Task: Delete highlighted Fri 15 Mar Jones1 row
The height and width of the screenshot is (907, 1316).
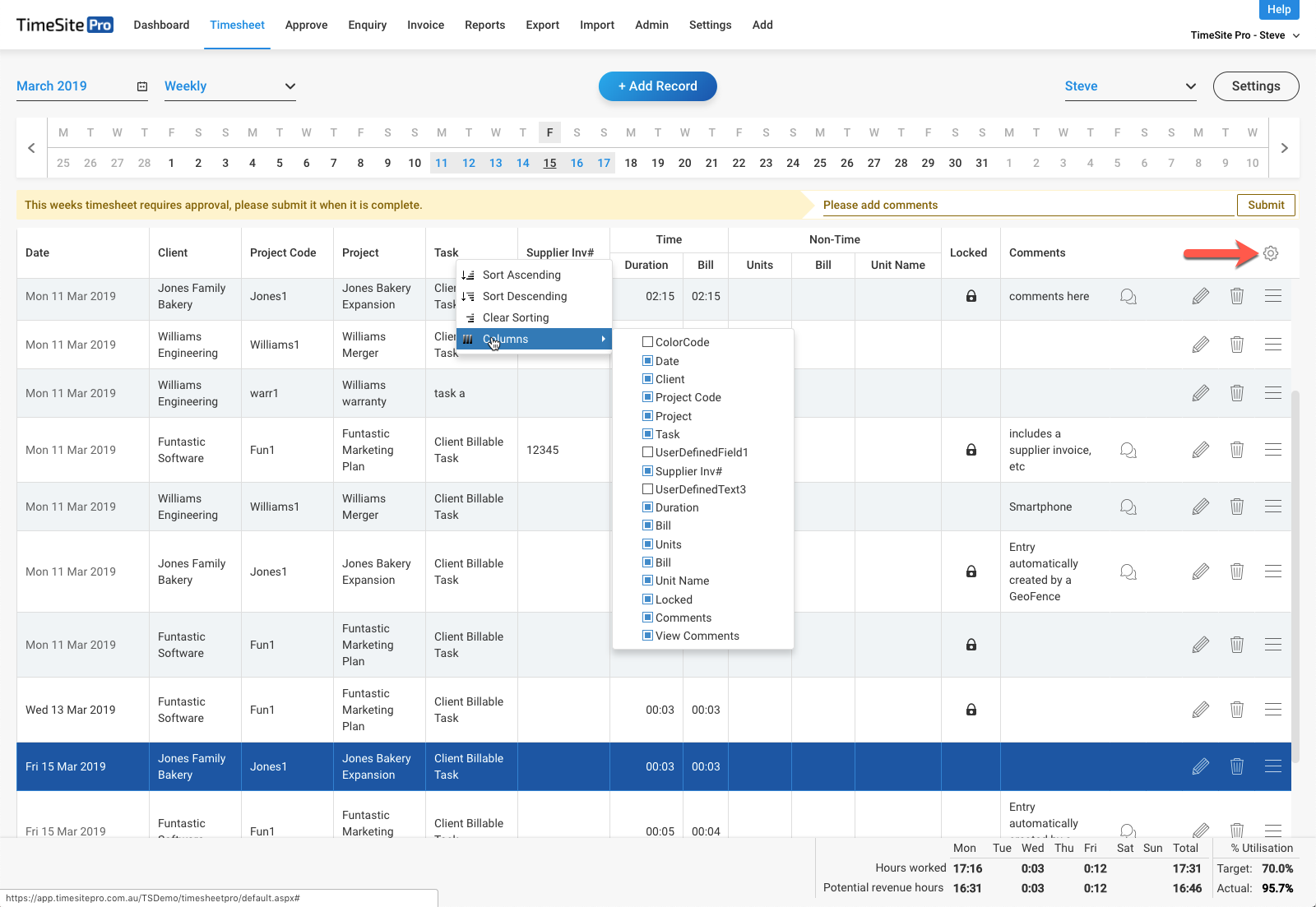Action: [x=1237, y=766]
